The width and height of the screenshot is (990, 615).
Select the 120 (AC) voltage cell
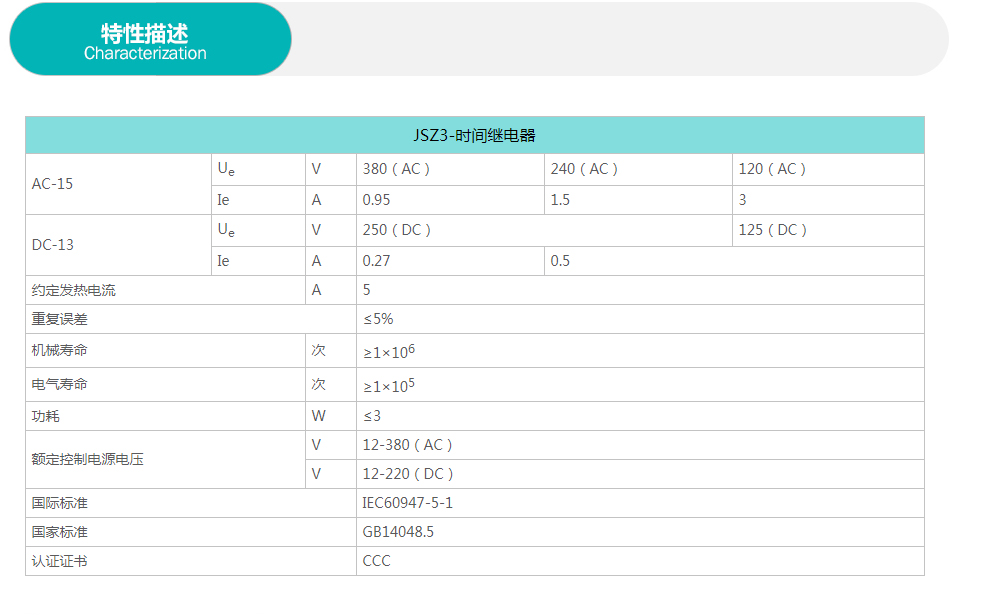772,169
